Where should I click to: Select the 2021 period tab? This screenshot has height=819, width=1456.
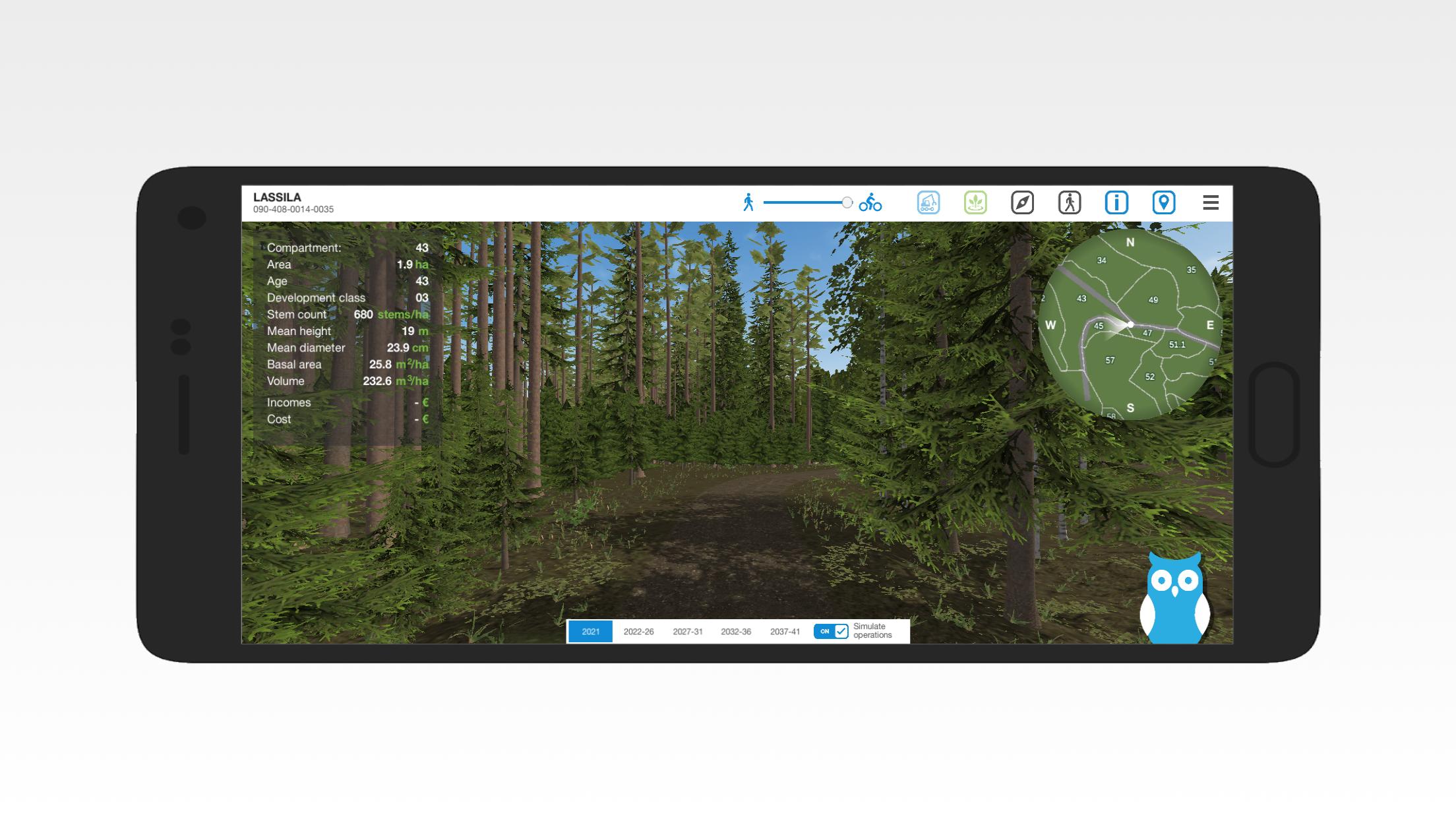591,632
